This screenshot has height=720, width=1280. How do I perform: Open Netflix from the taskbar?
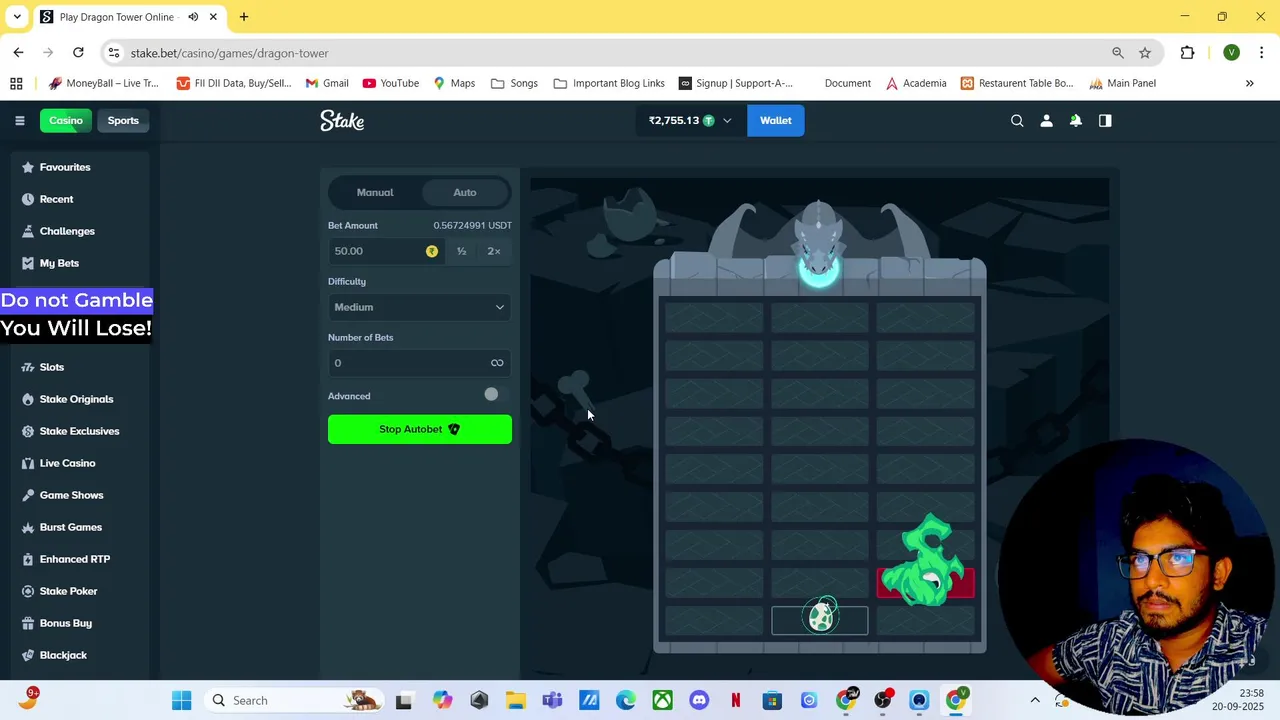(735, 700)
